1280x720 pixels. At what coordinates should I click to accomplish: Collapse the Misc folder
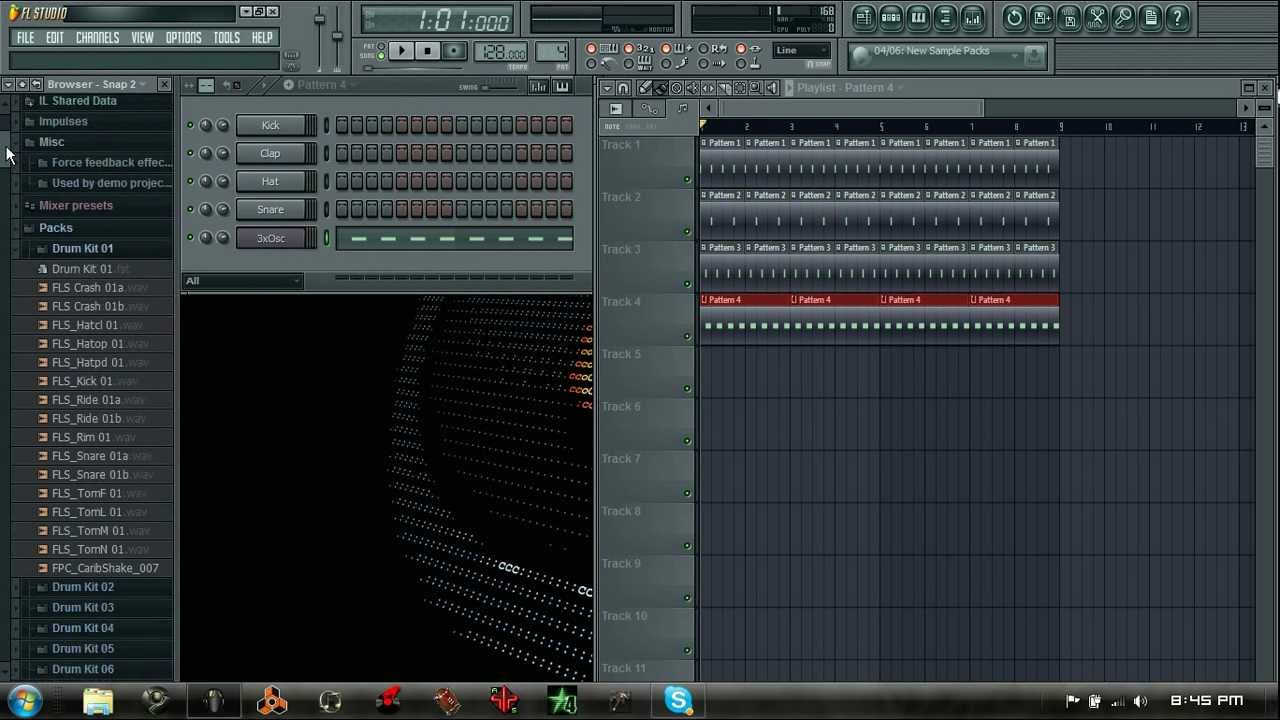pos(51,142)
